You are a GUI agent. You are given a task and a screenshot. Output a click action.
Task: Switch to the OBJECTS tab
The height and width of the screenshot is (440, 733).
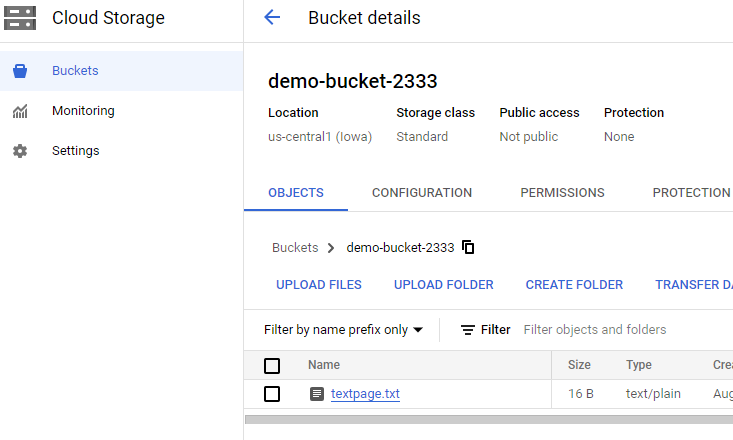(296, 193)
